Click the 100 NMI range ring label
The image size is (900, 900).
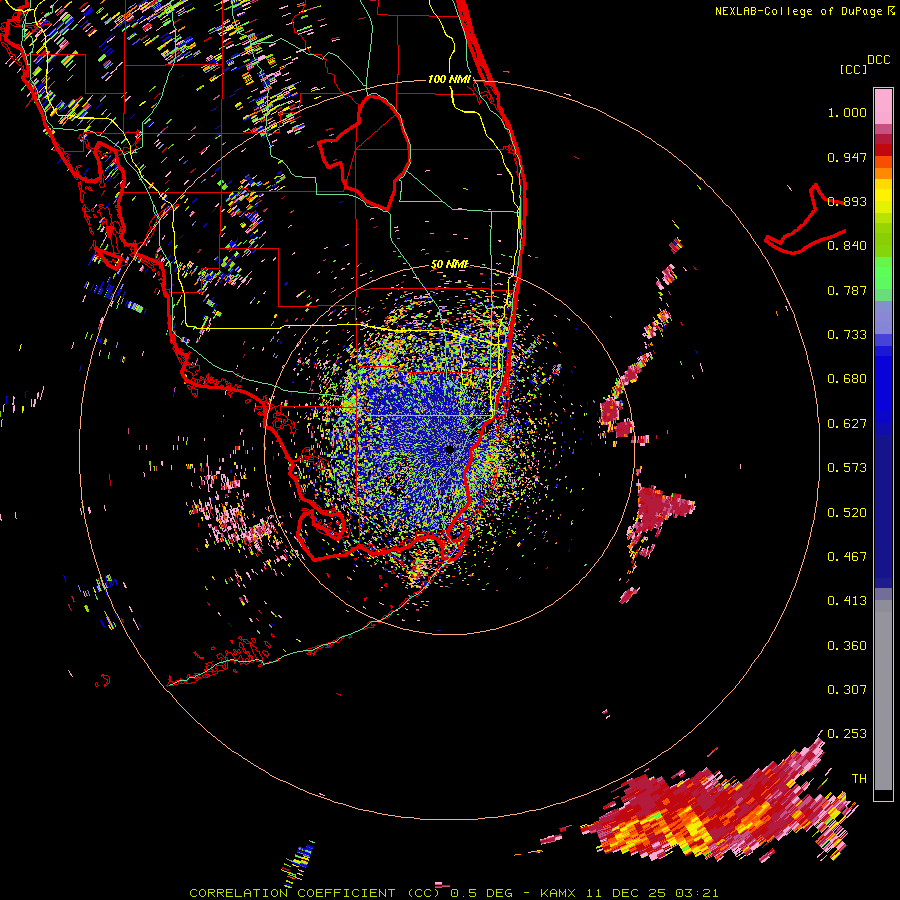pos(449,79)
